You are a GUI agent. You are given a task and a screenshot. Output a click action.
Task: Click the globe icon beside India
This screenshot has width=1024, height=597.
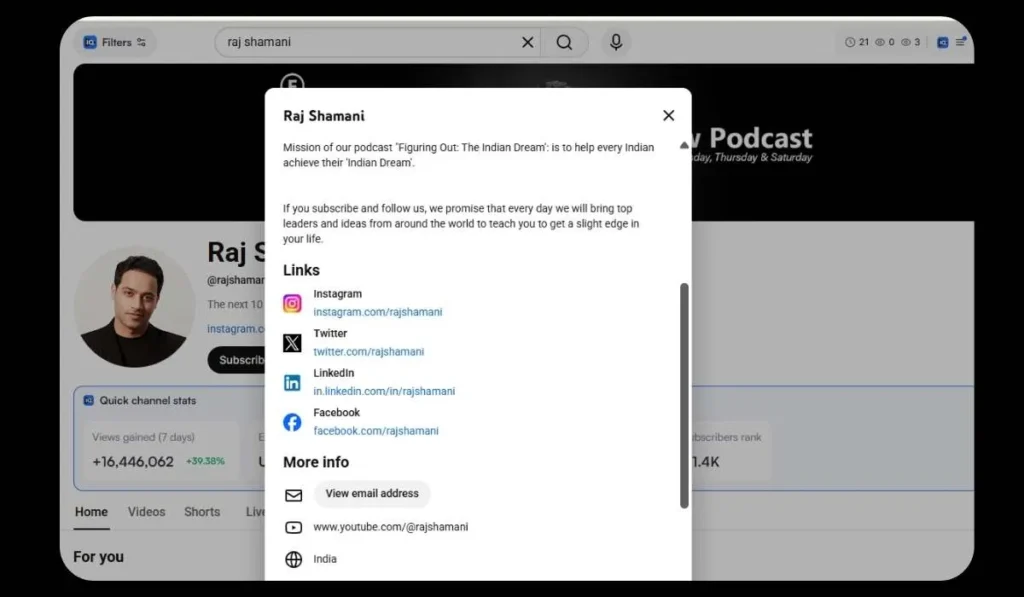click(x=293, y=559)
